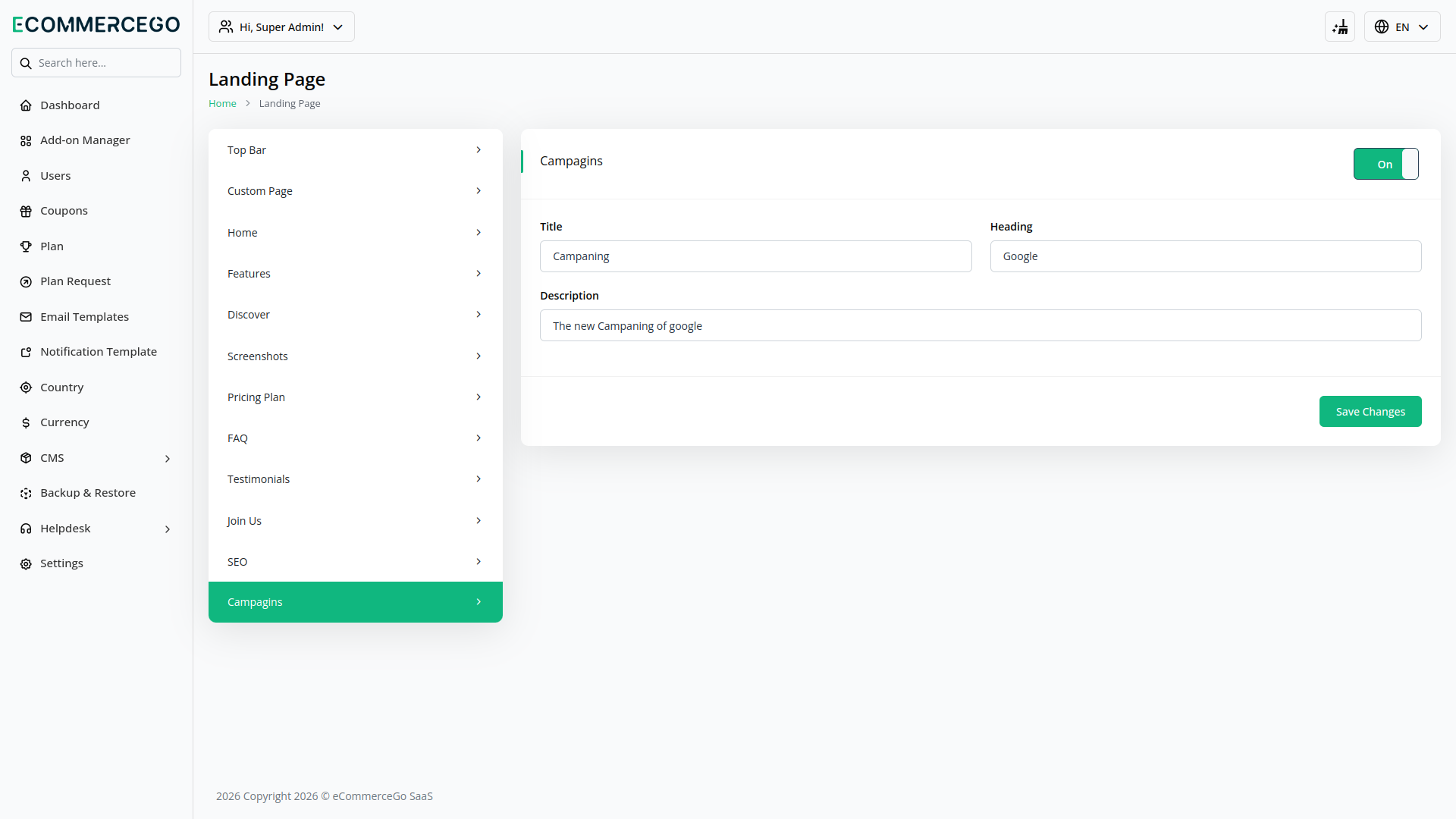Open the Home landing section

(356, 233)
